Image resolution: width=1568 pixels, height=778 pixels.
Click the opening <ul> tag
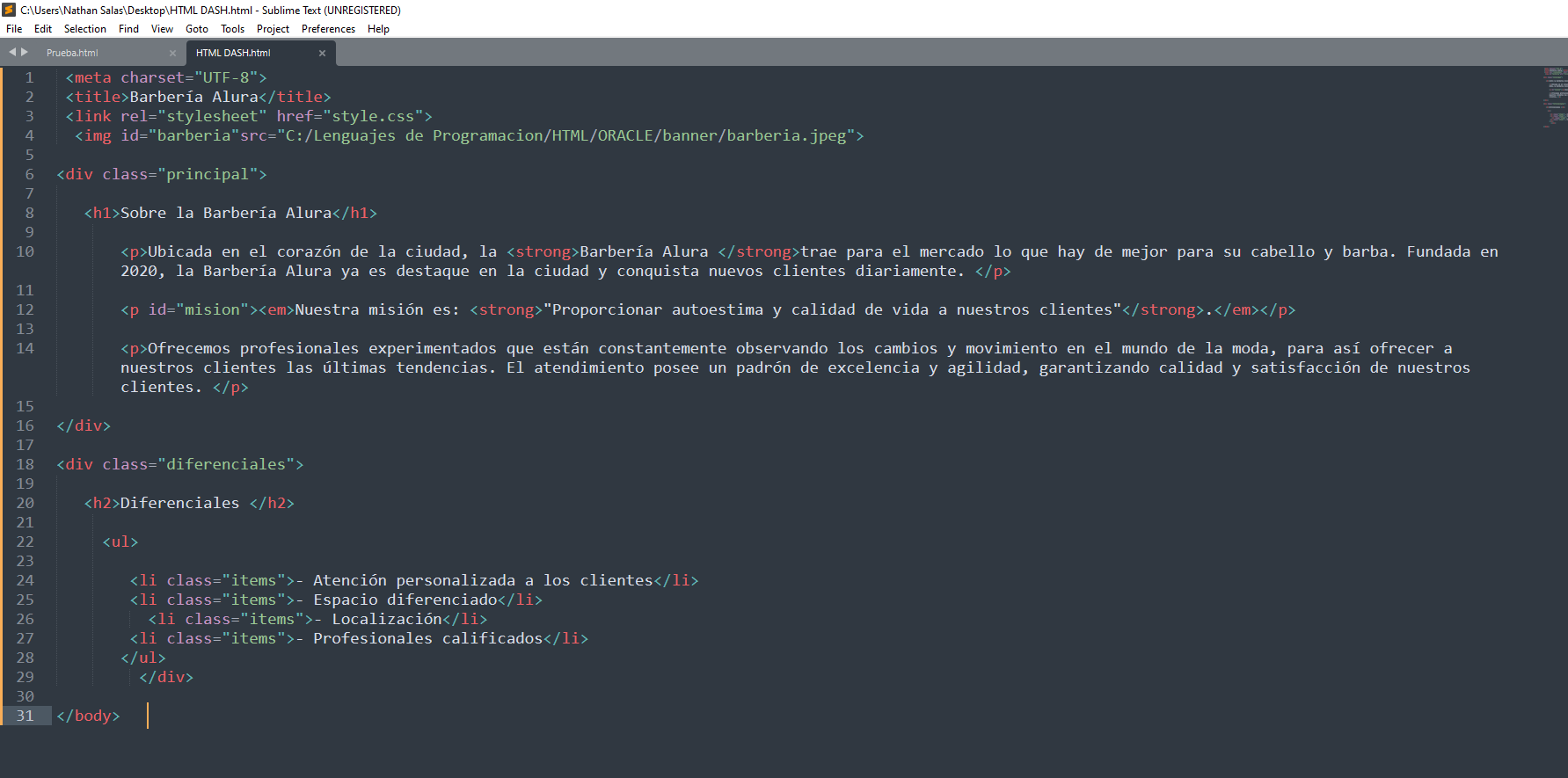pyautogui.click(x=120, y=542)
